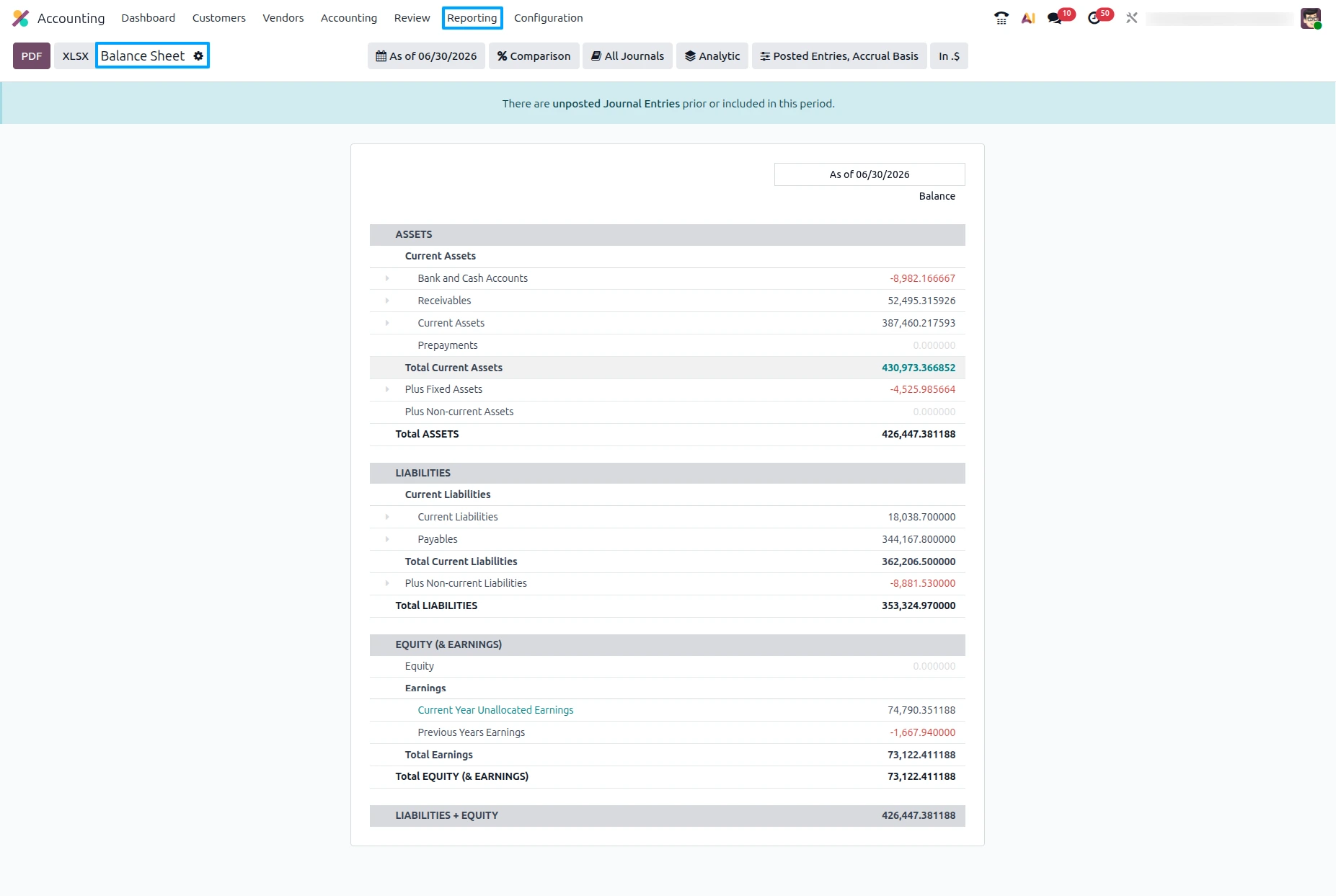Screen dimensions: 1336x896
Task: Open the Accounting menu item
Action: click(x=349, y=18)
